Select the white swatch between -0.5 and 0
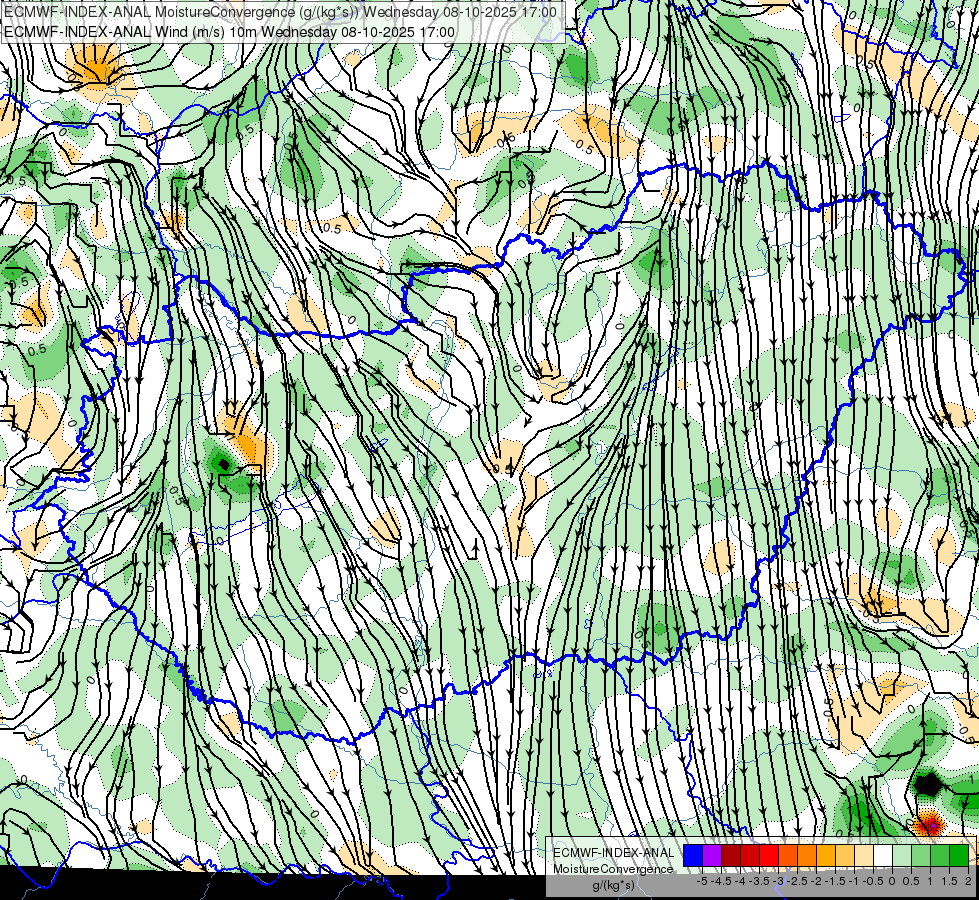This screenshot has height=900, width=979. 883,855
